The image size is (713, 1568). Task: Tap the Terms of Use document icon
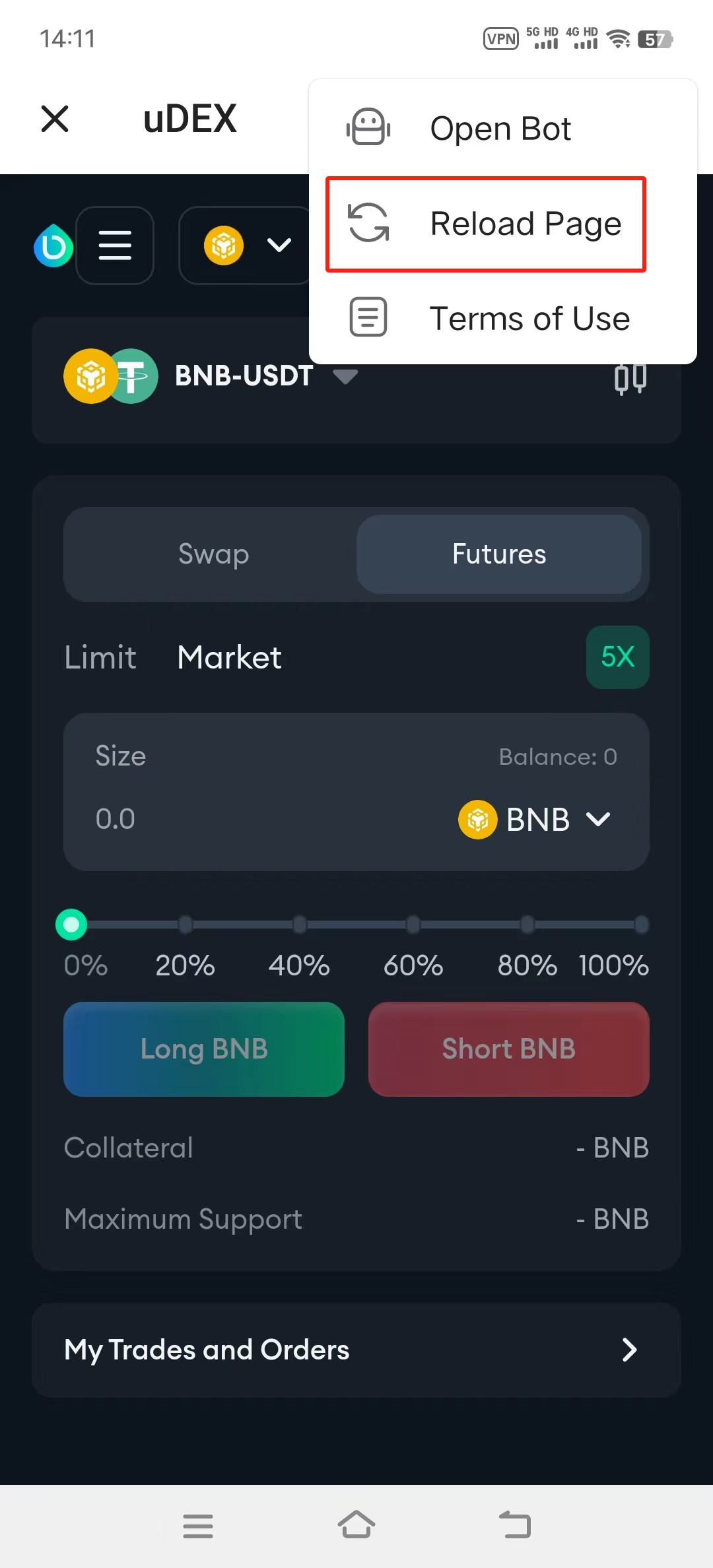[368, 317]
